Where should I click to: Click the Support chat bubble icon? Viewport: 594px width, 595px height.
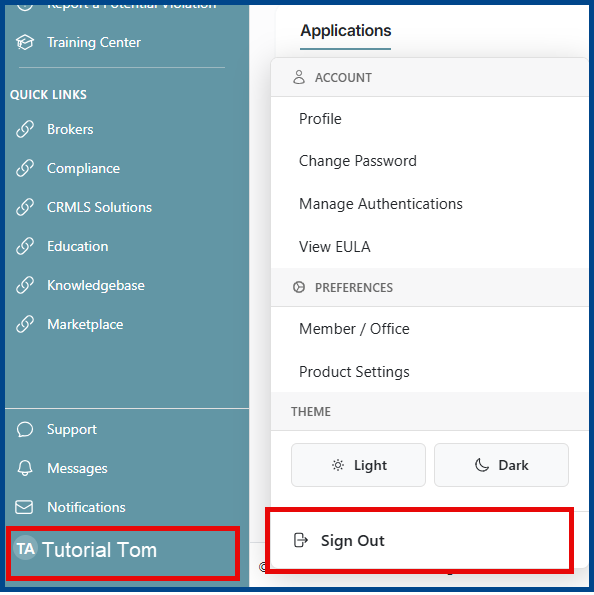tap(25, 429)
